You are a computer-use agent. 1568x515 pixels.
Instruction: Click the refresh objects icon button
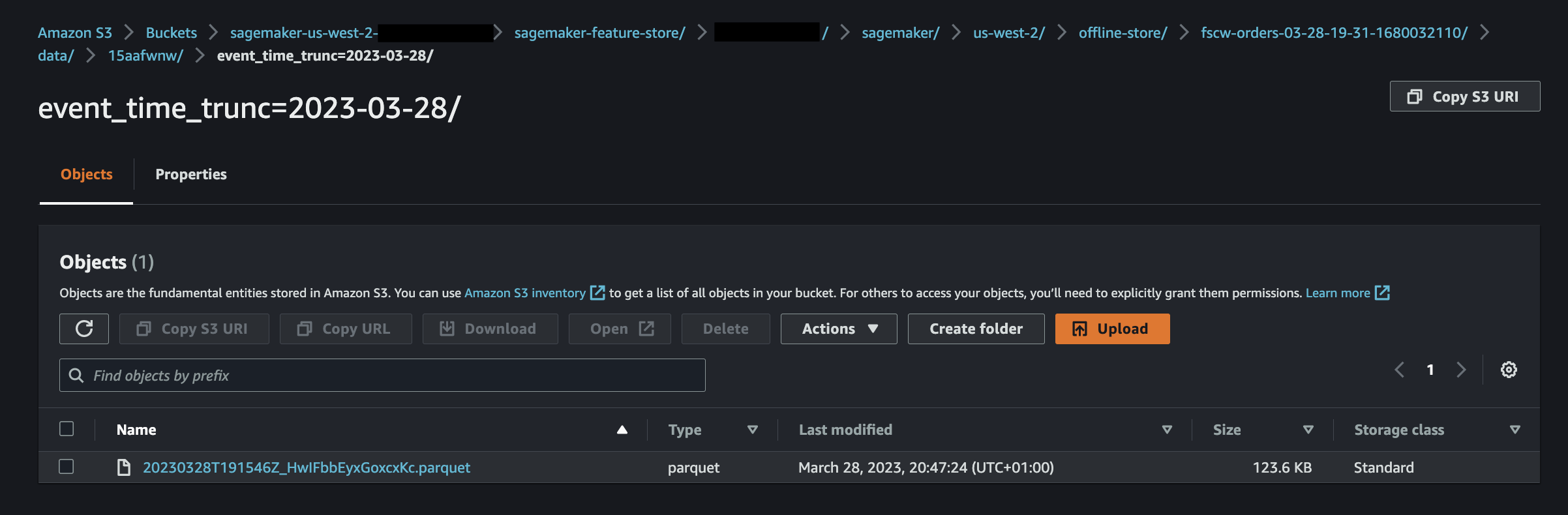[x=84, y=329]
